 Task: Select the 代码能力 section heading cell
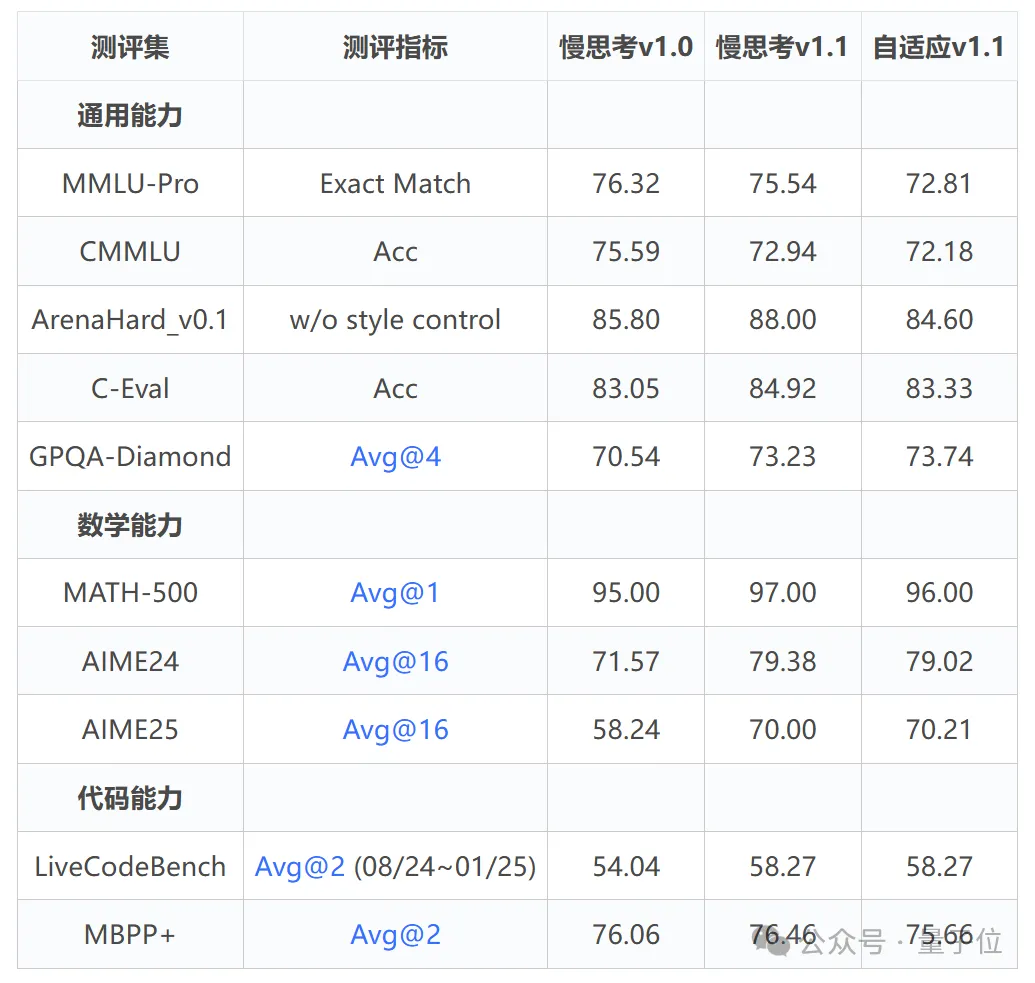(130, 798)
